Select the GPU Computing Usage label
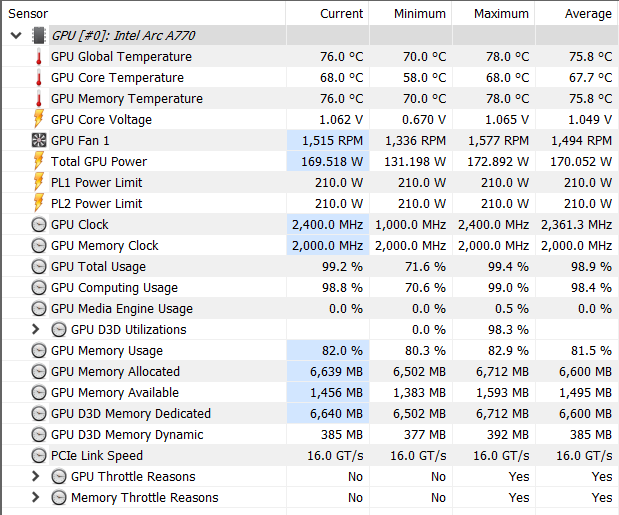619x515 pixels. click(x=114, y=287)
